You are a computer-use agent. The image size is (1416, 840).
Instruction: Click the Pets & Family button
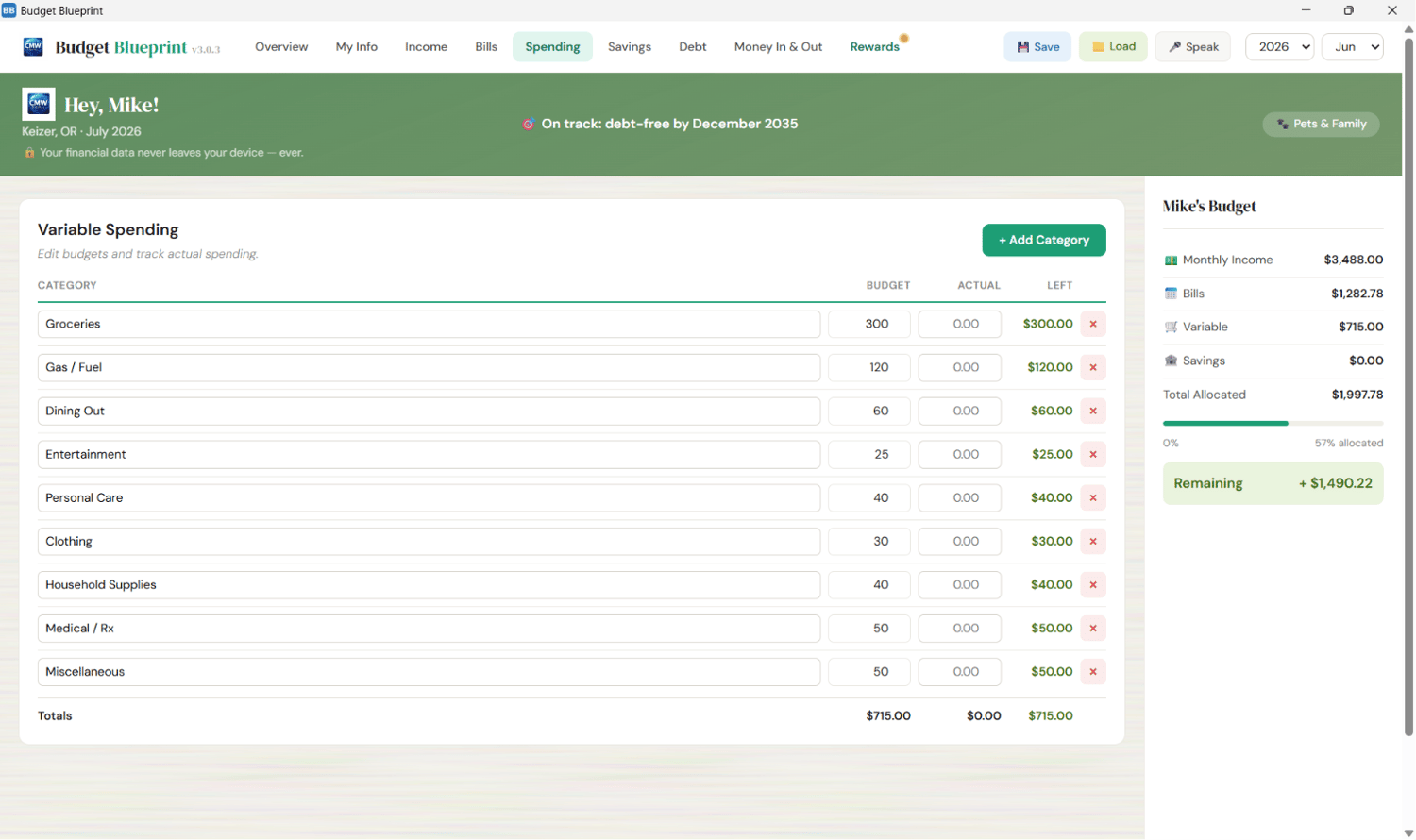[x=1321, y=124]
